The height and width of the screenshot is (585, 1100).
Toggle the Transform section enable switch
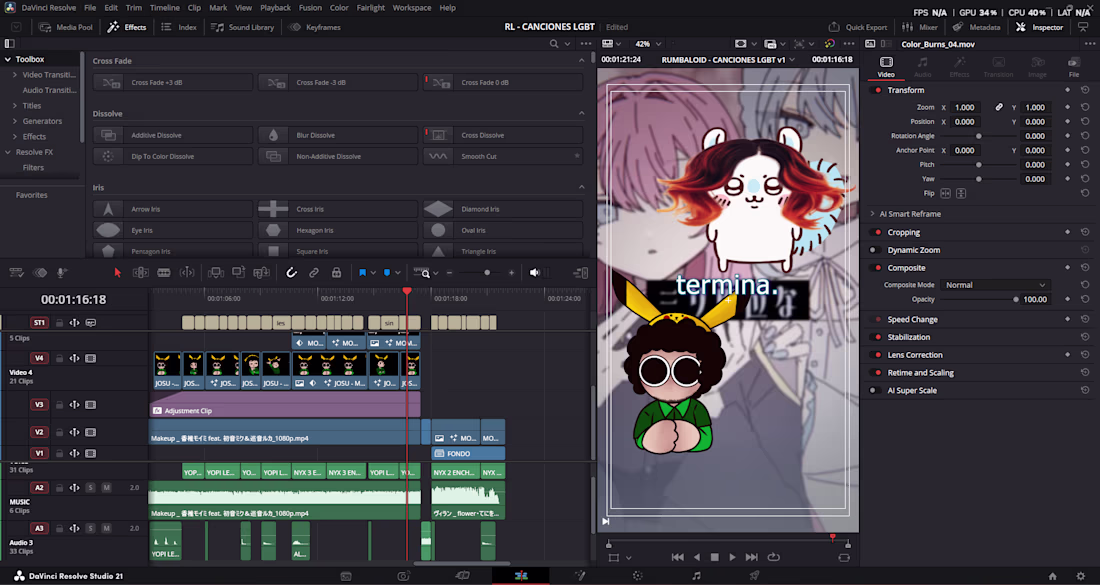(x=876, y=90)
